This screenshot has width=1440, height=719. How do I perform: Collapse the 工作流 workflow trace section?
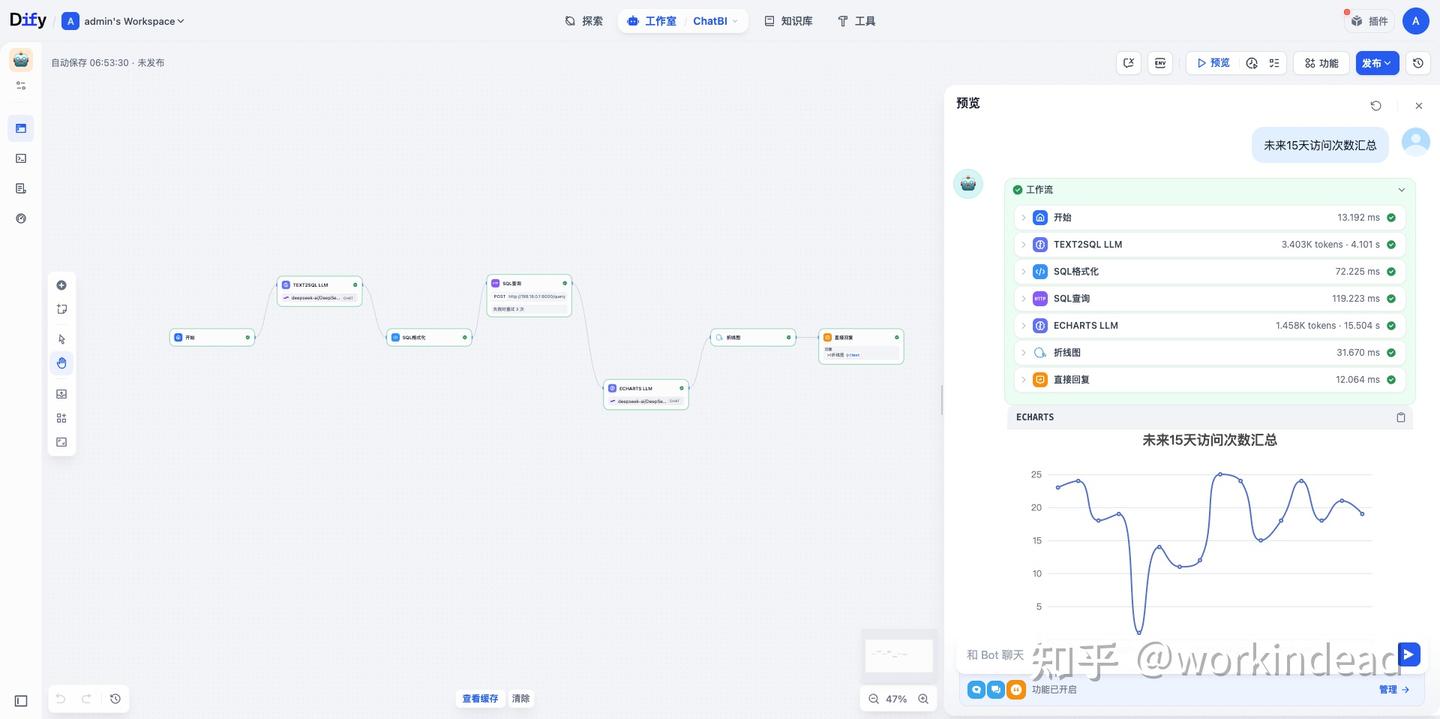click(x=1399, y=188)
